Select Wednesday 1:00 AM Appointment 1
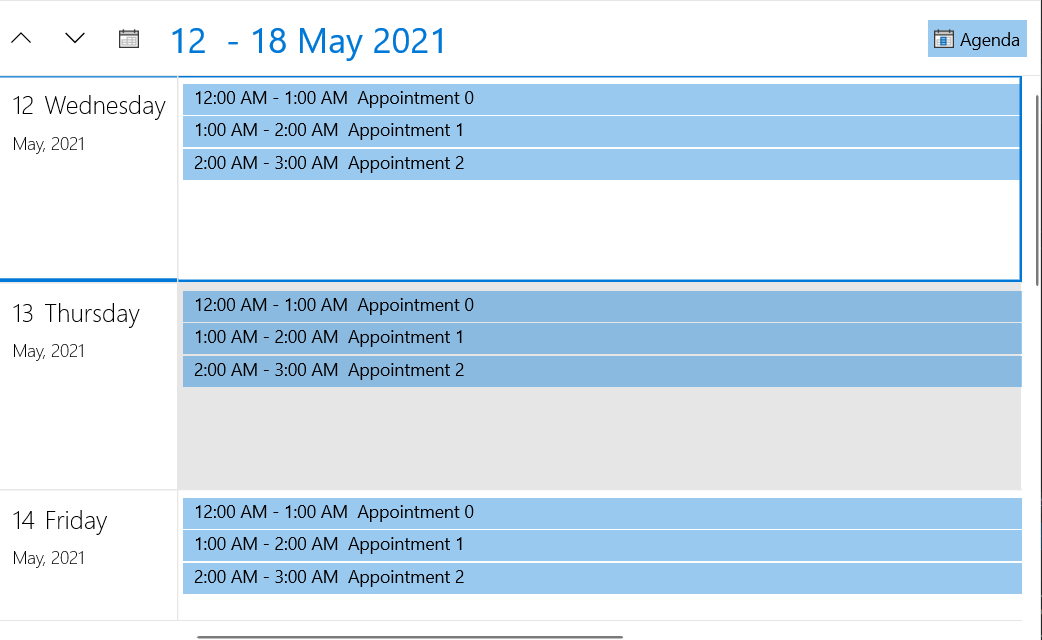The width and height of the screenshot is (1042, 640). (600, 131)
